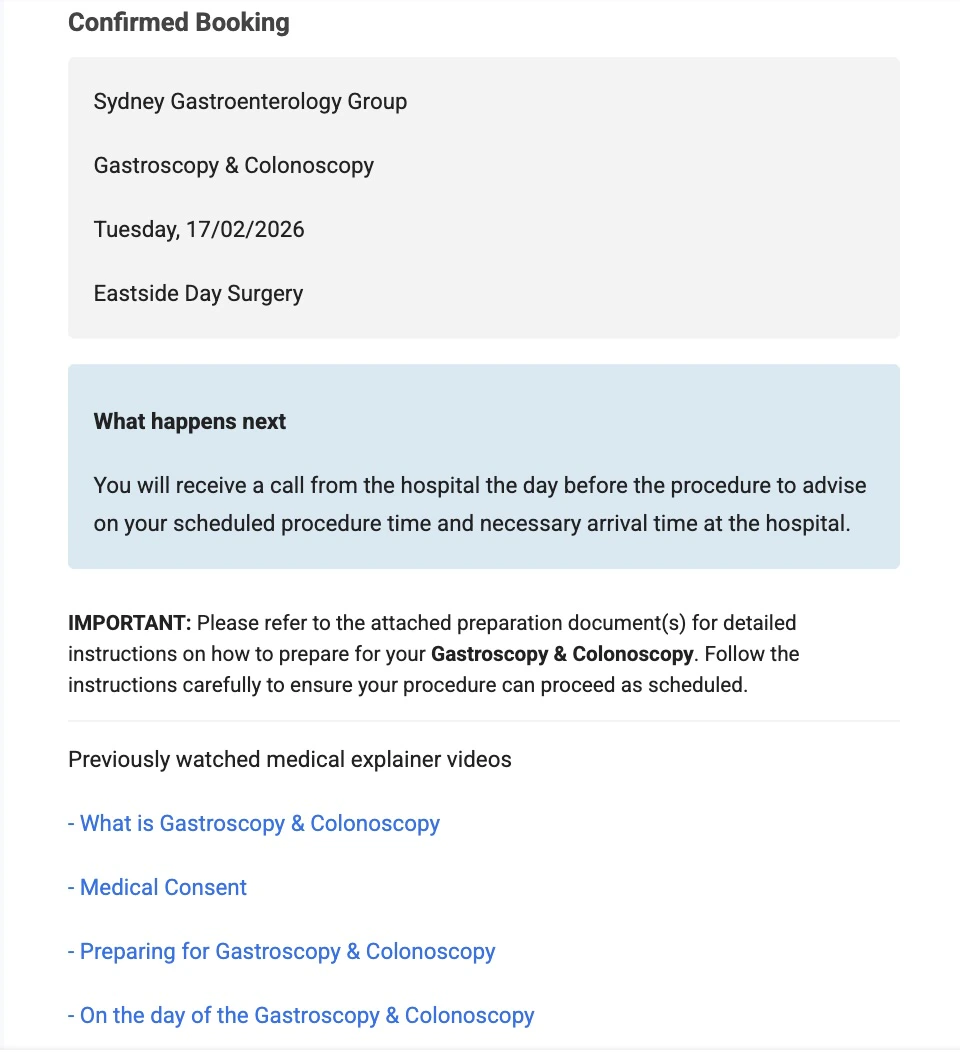Click the dash before 'Medical Consent'
Screen dimensions: 960x1052
(70, 887)
